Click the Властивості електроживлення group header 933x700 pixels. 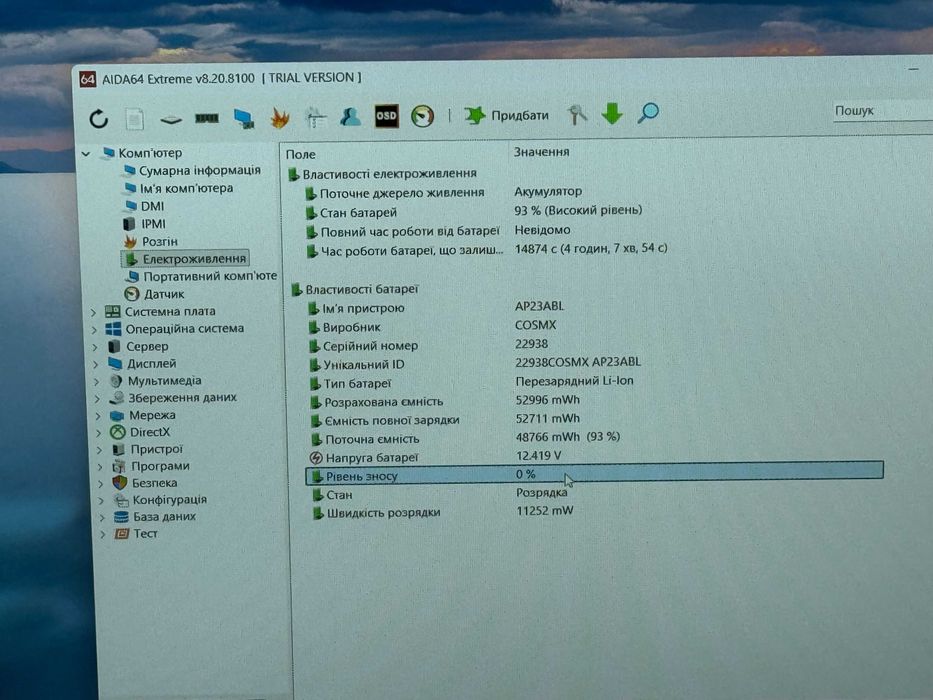pyautogui.click(x=382, y=174)
